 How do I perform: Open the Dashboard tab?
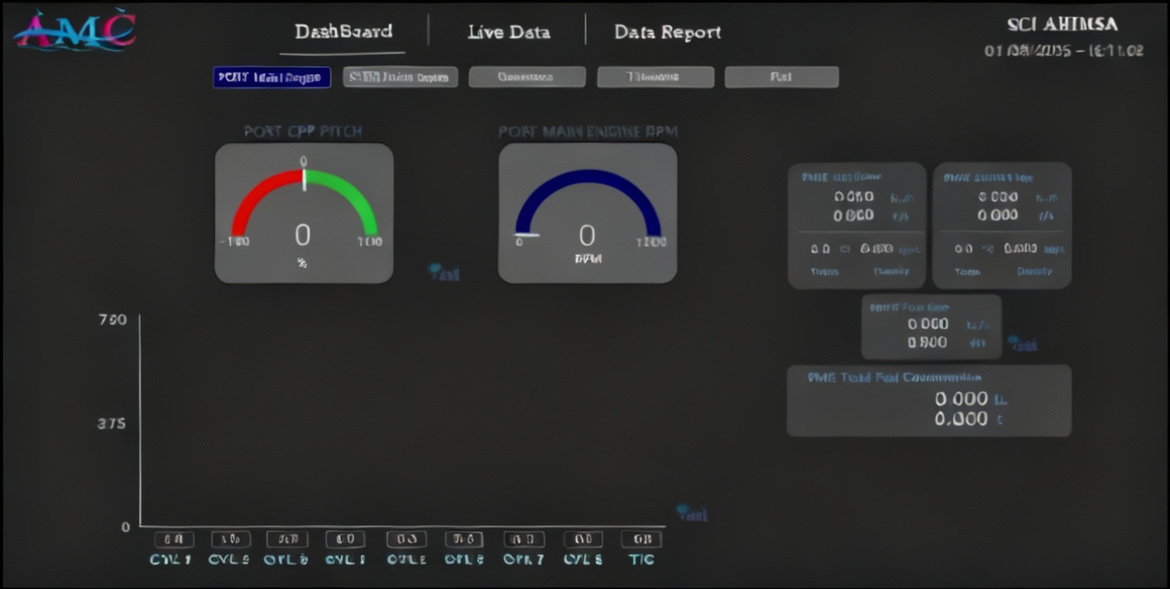tap(343, 32)
